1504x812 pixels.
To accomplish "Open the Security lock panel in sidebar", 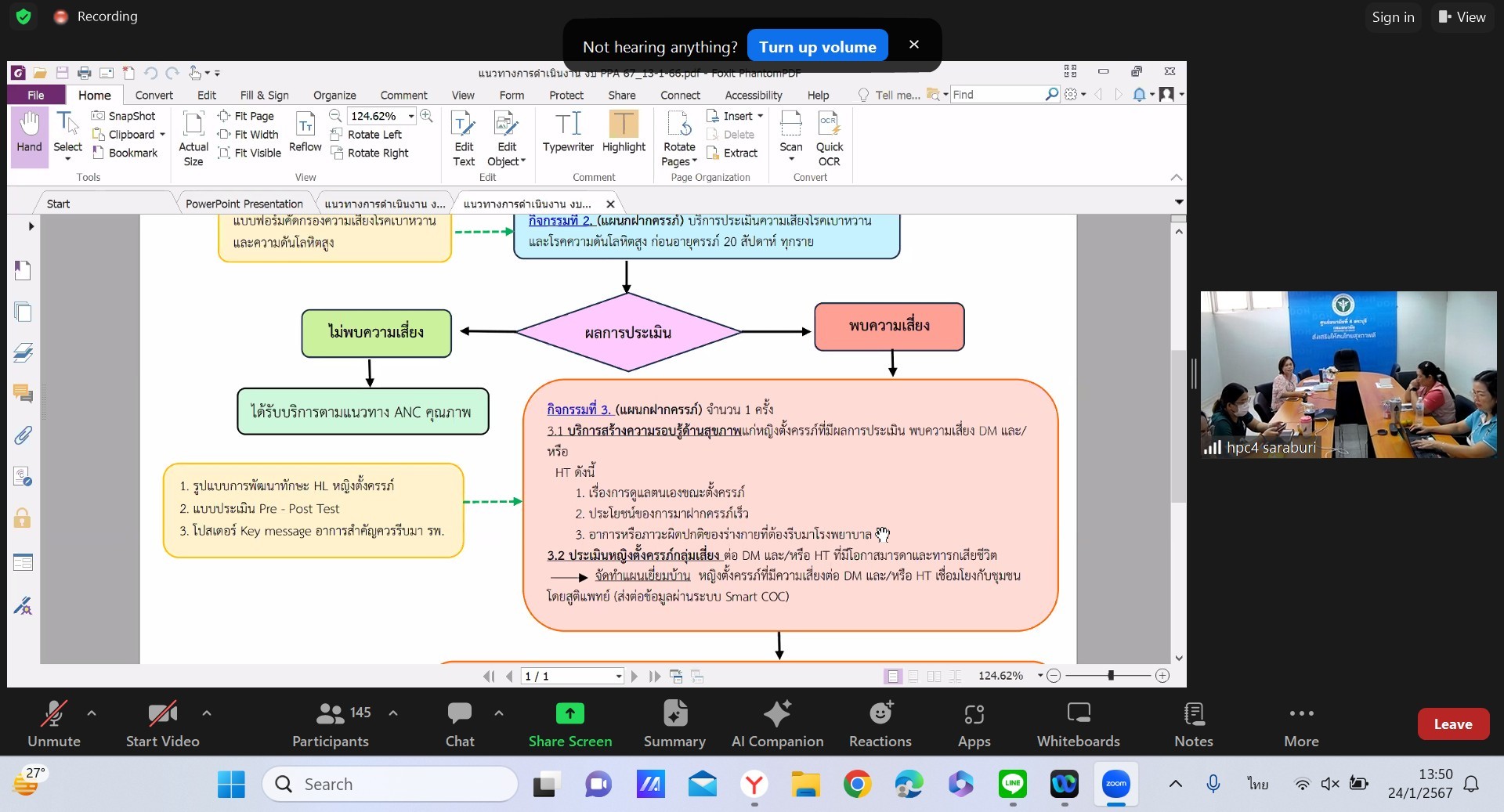I will point(23,518).
